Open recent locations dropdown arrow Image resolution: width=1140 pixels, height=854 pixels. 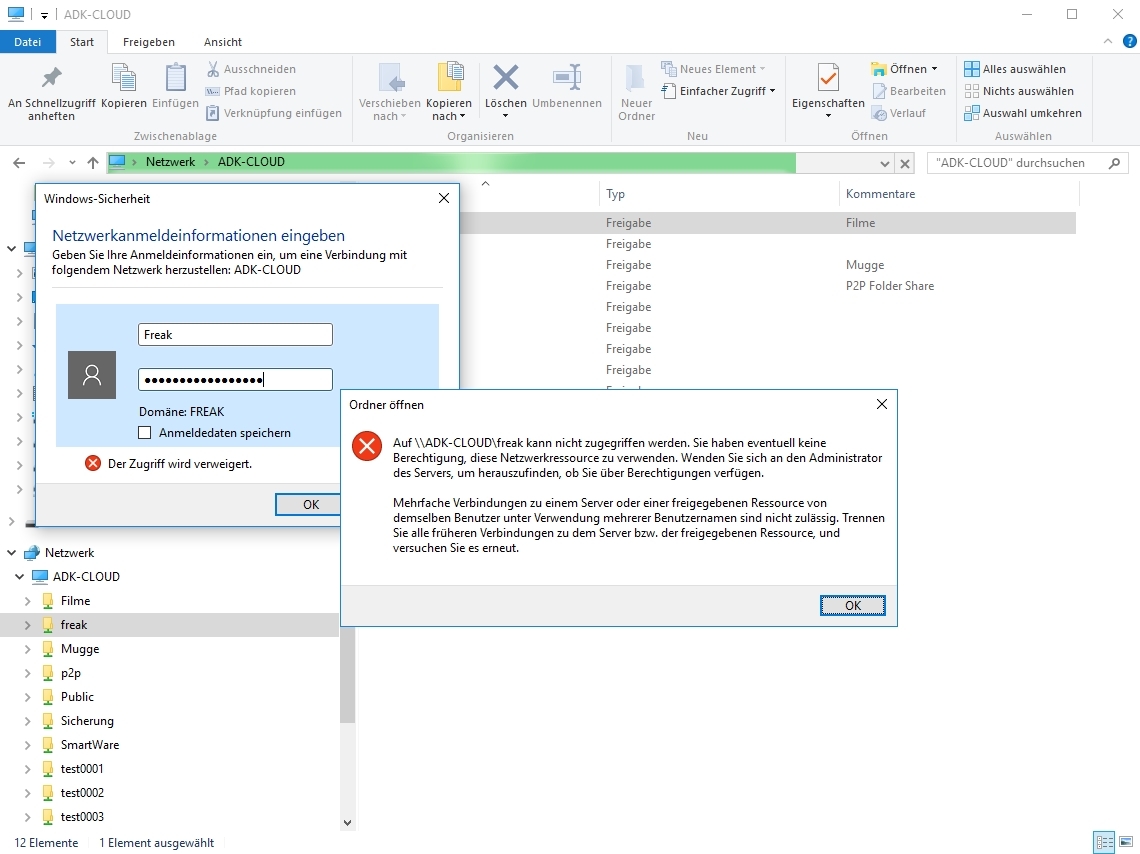(x=72, y=163)
